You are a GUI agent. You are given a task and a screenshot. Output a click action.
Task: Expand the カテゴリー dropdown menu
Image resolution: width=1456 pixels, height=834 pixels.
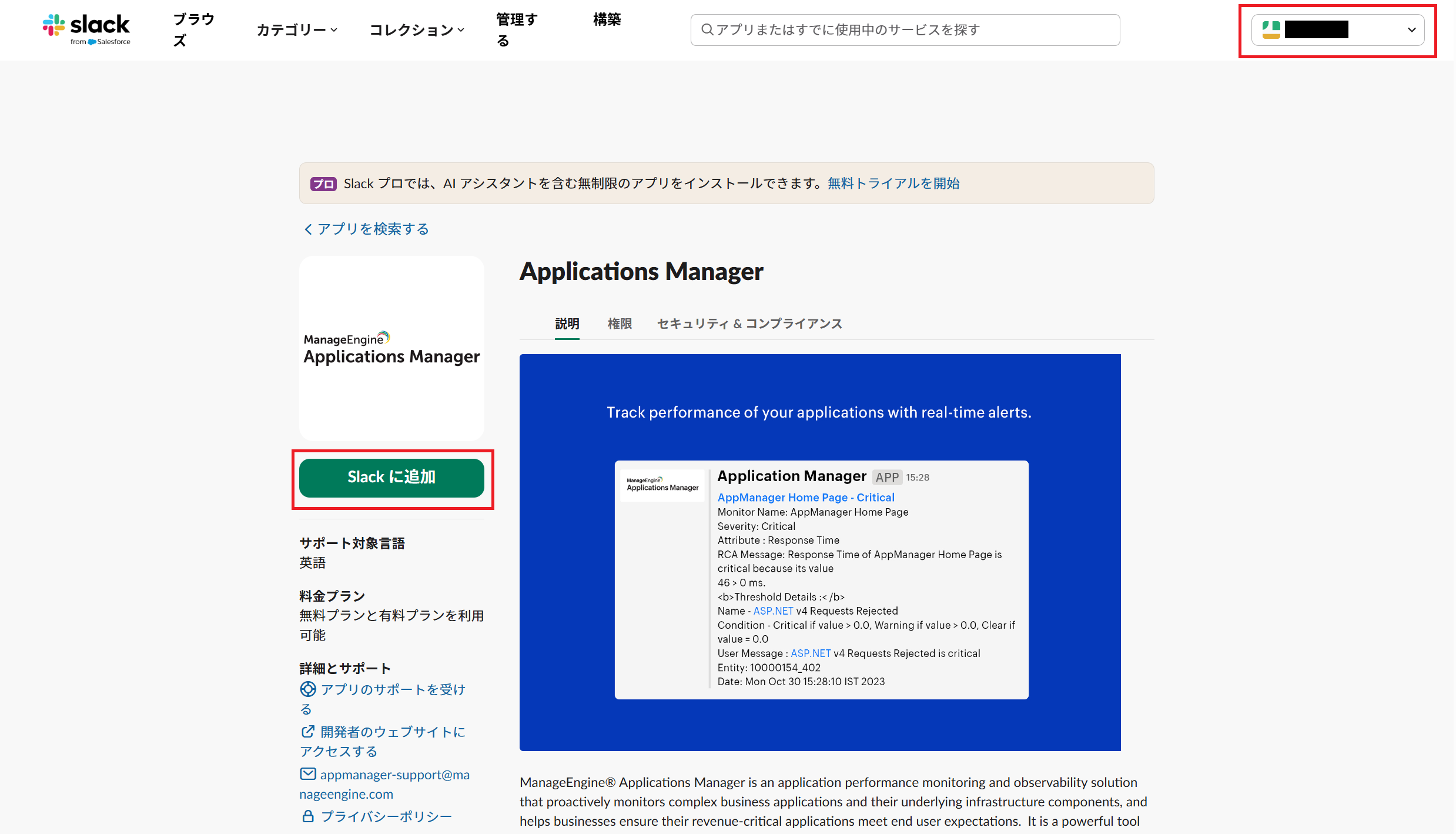click(x=297, y=29)
